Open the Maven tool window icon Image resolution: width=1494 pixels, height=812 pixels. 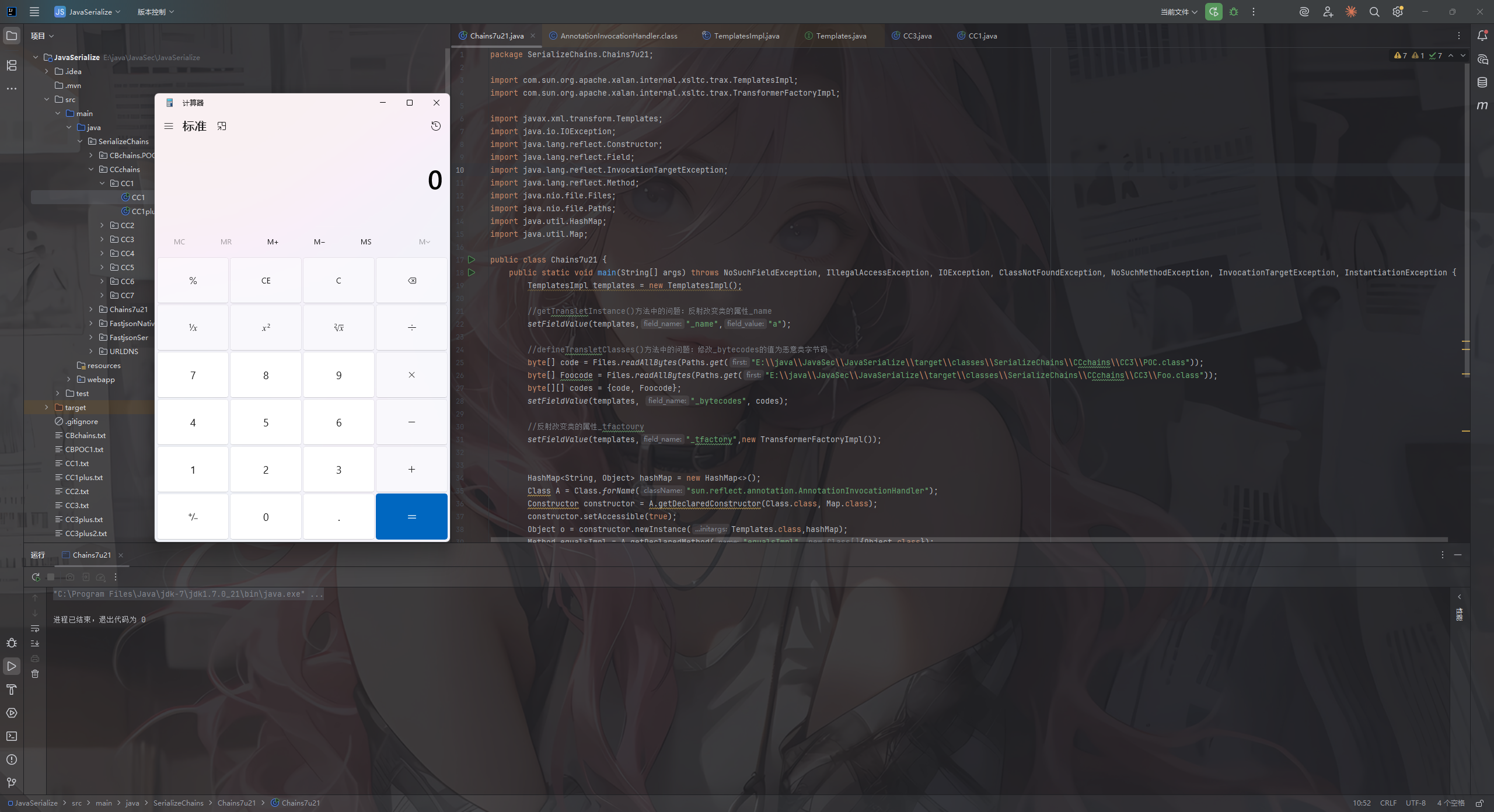click(x=1482, y=106)
